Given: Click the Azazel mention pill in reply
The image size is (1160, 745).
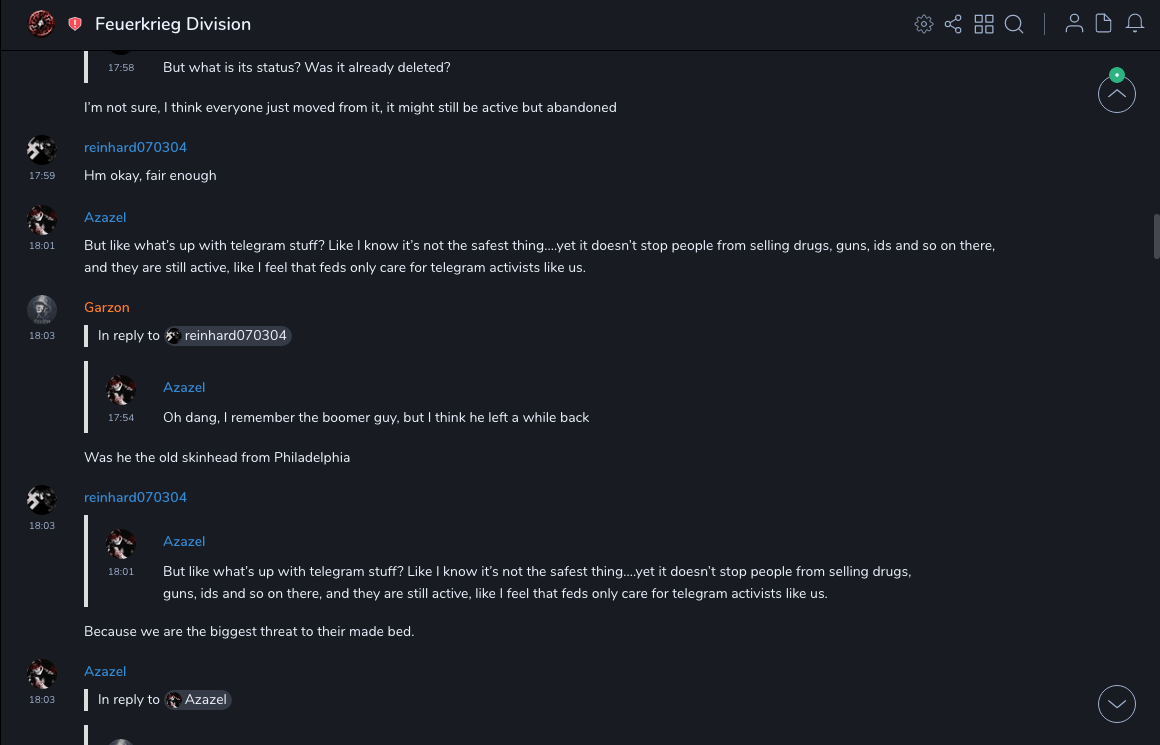Looking at the screenshot, I should point(198,700).
